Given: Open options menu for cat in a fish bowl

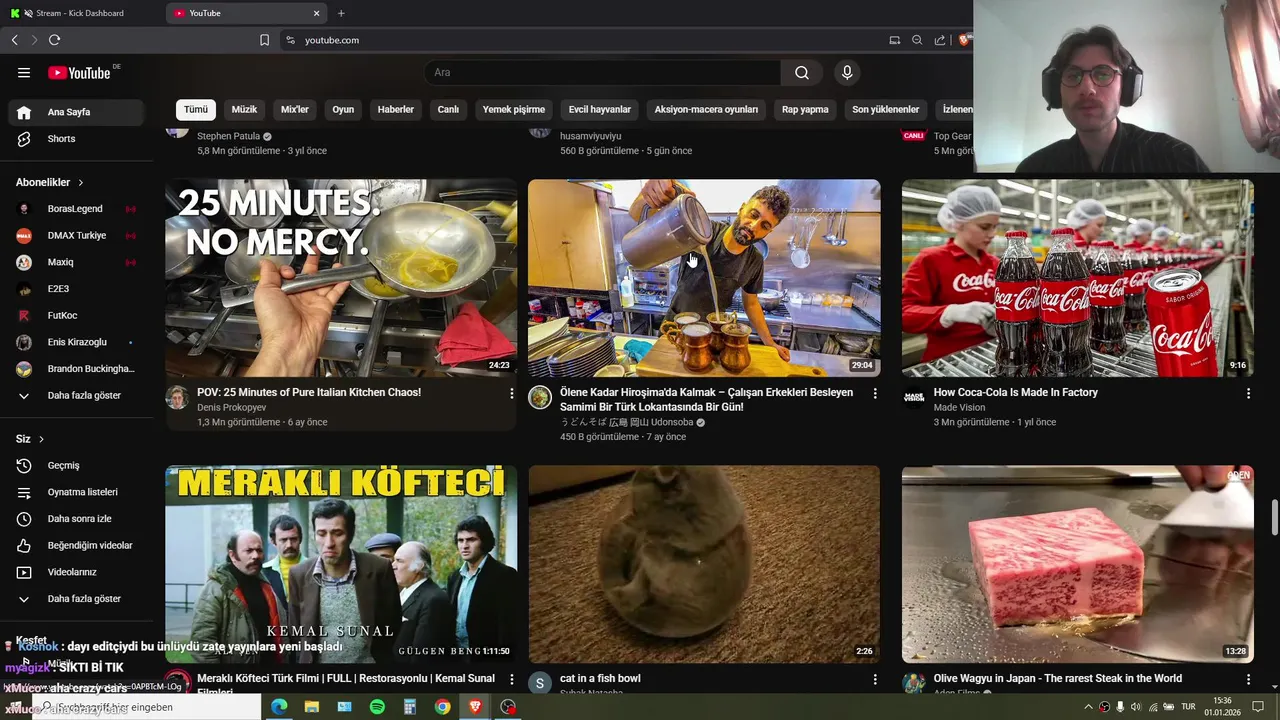Looking at the screenshot, I should 874,680.
